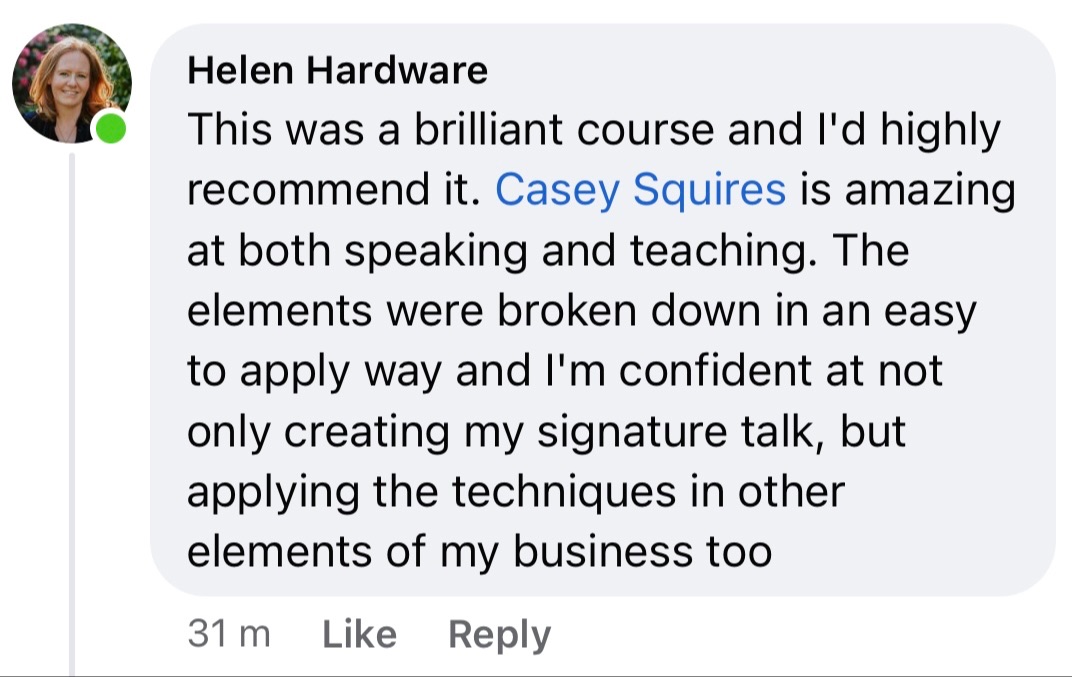This screenshot has width=1072, height=677.
Task: Click the word 'confident' in the comment
Action: coord(716,371)
